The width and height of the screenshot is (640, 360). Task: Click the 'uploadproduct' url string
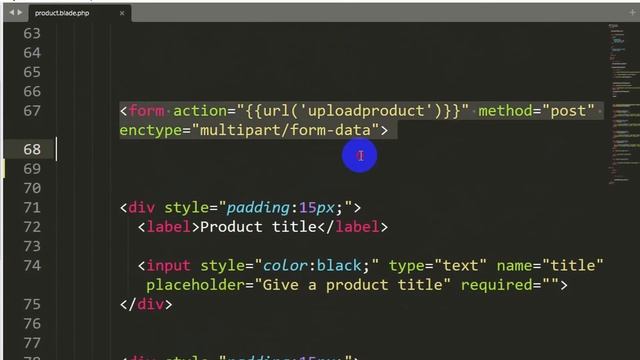366,111
